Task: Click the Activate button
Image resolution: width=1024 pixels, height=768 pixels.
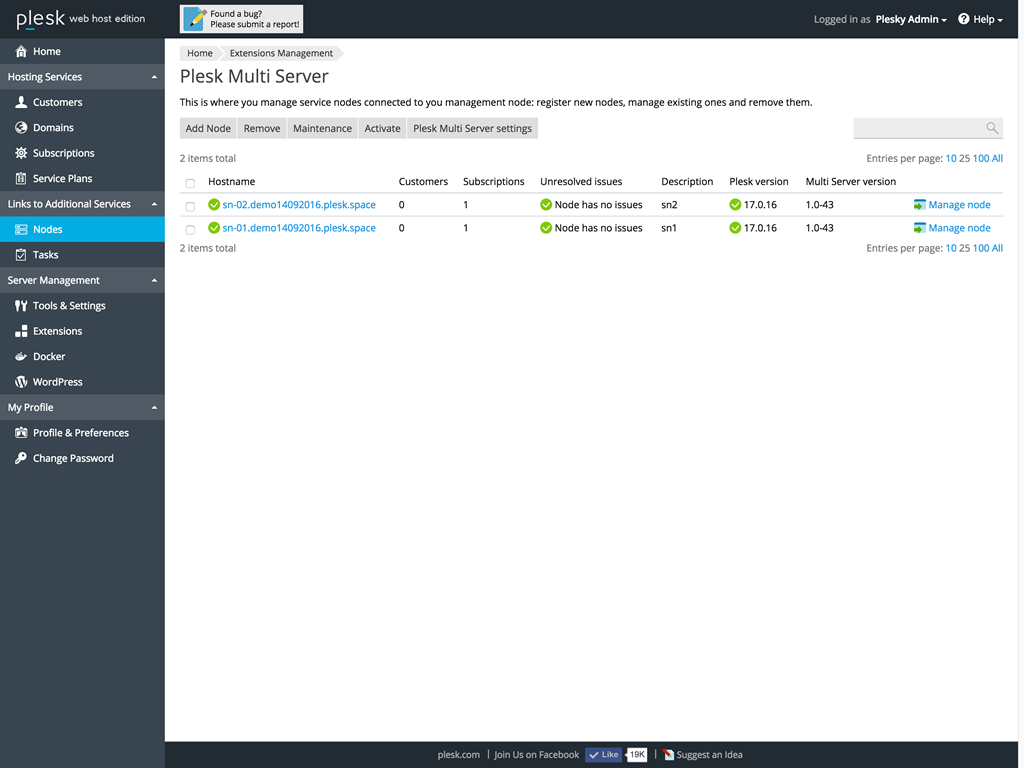Action: click(383, 129)
